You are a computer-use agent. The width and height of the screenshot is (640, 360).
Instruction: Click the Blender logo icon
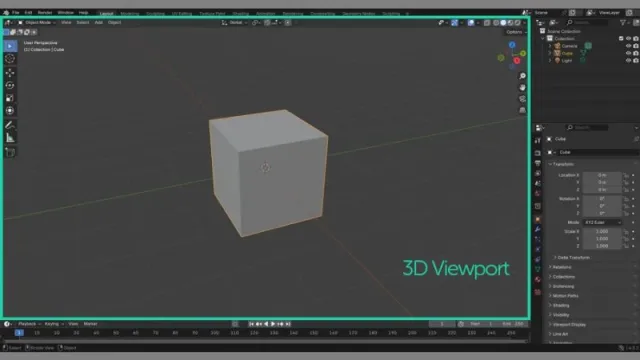click(6, 13)
